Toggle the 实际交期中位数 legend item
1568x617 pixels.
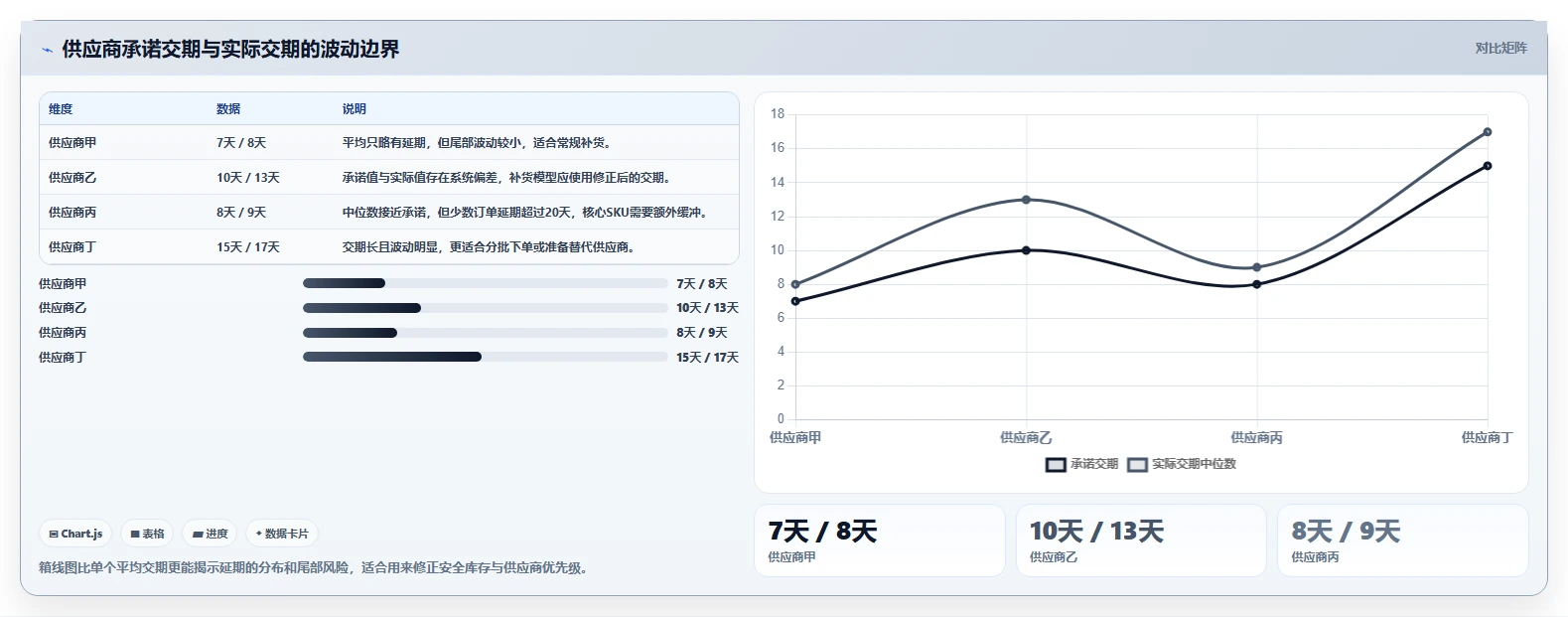click(x=1182, y=464)
